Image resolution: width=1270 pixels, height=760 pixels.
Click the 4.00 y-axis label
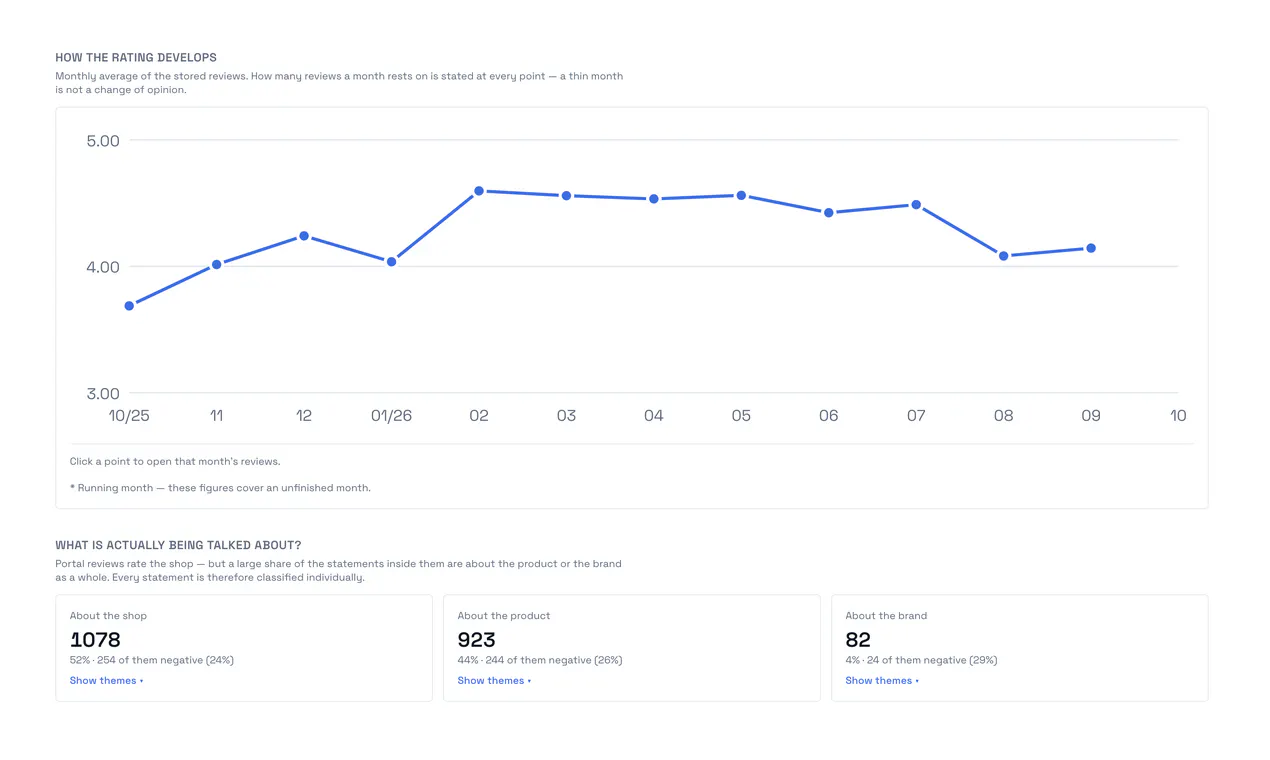(x=103, y=267)
